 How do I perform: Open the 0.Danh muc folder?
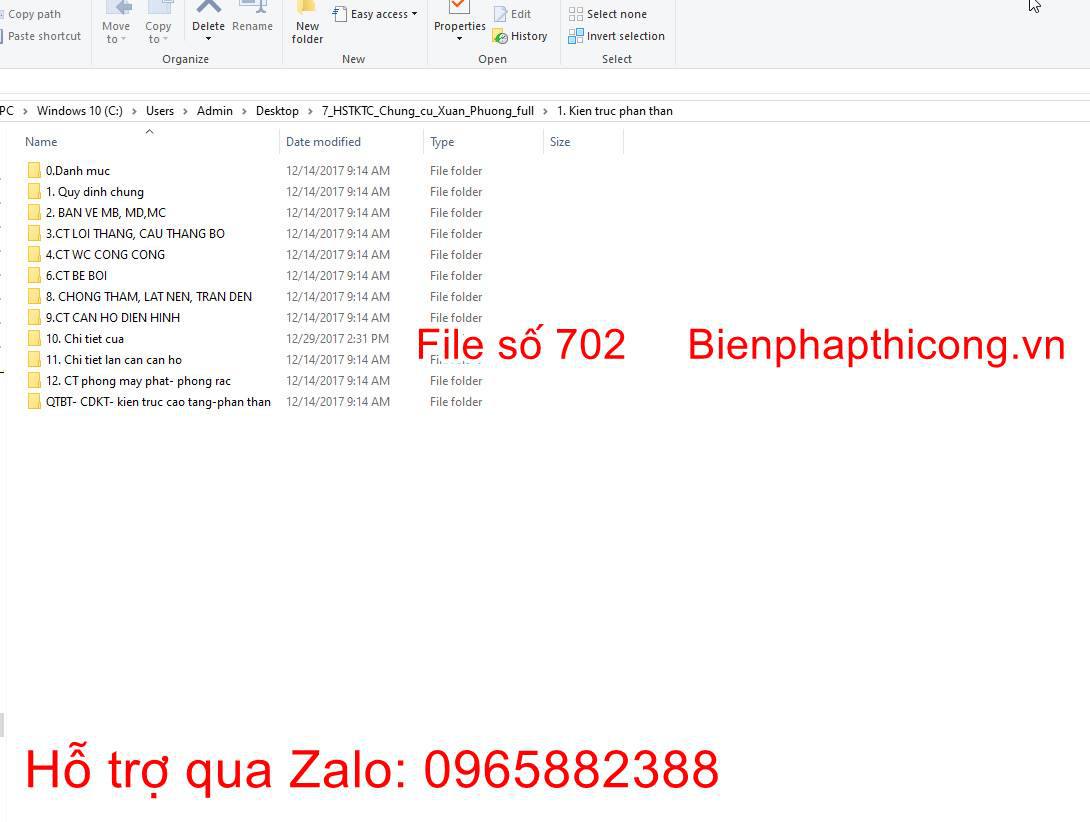coord(77,171)
